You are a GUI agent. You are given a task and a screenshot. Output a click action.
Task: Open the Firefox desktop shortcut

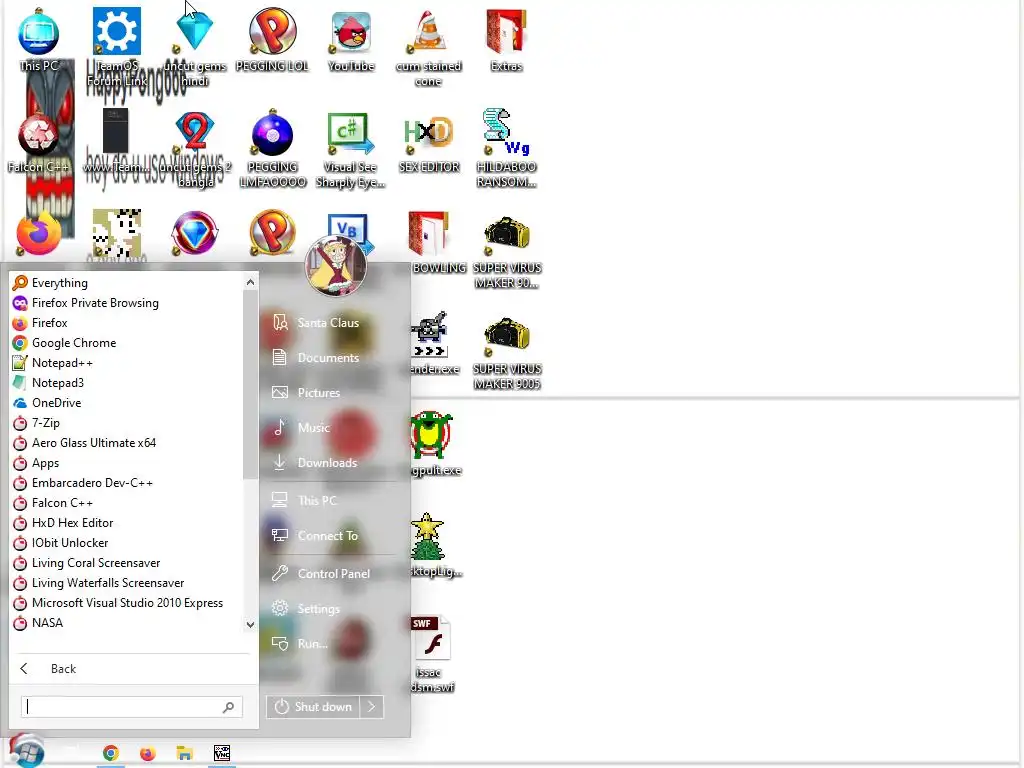pyautogui.click(x=39, y=233)
